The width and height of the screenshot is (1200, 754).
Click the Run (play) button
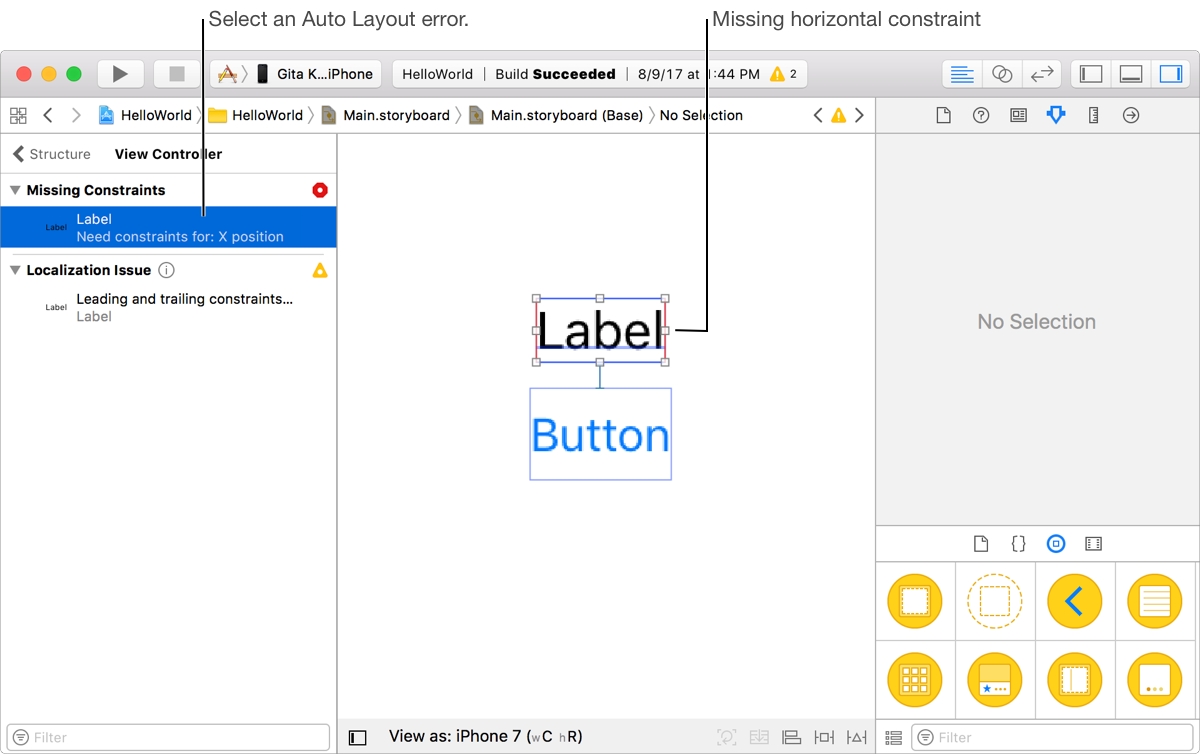click(120, 74)
